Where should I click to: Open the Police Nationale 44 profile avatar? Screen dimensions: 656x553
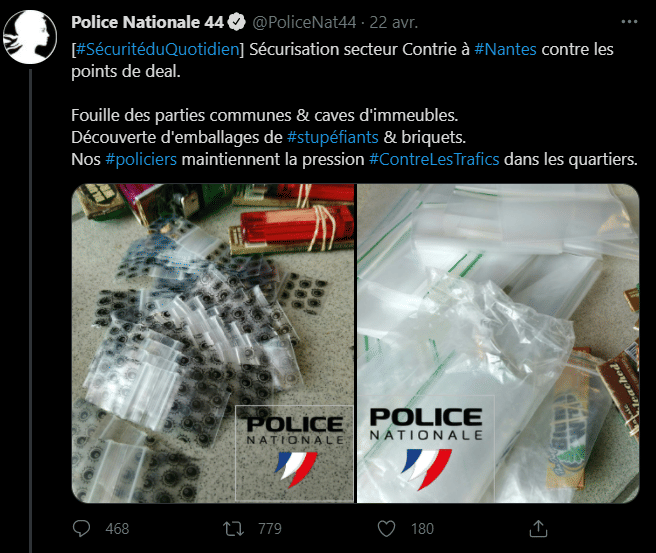coord(30,37)
